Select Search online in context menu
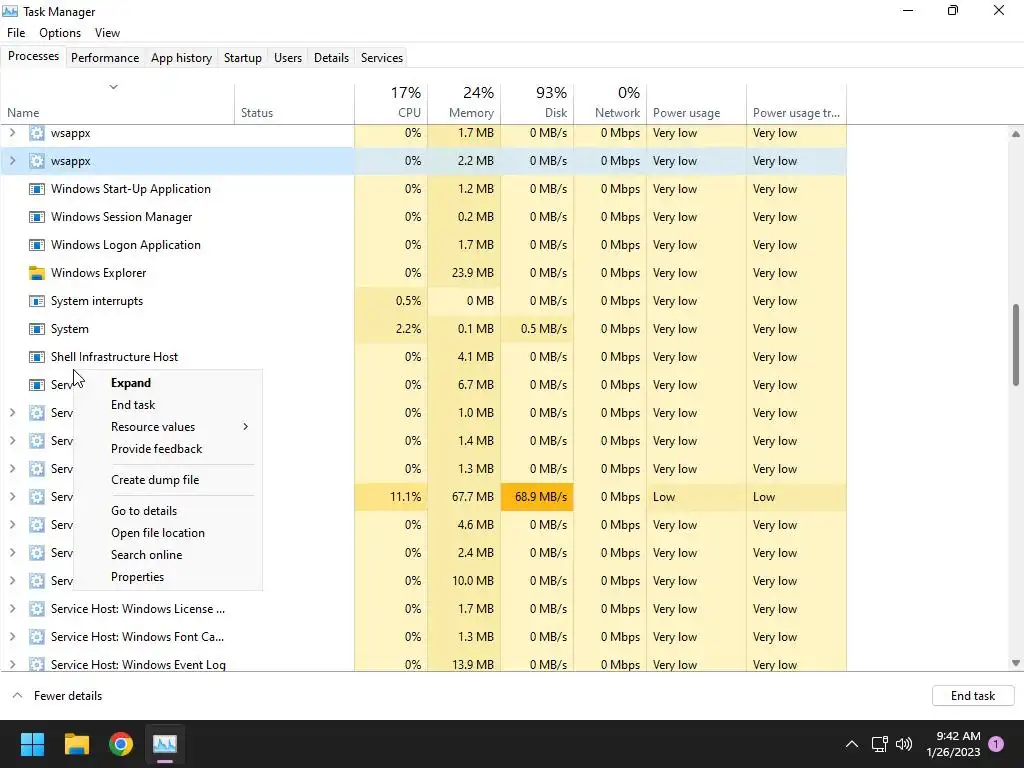Screen dimensions: 1024x768 [168, 555]
